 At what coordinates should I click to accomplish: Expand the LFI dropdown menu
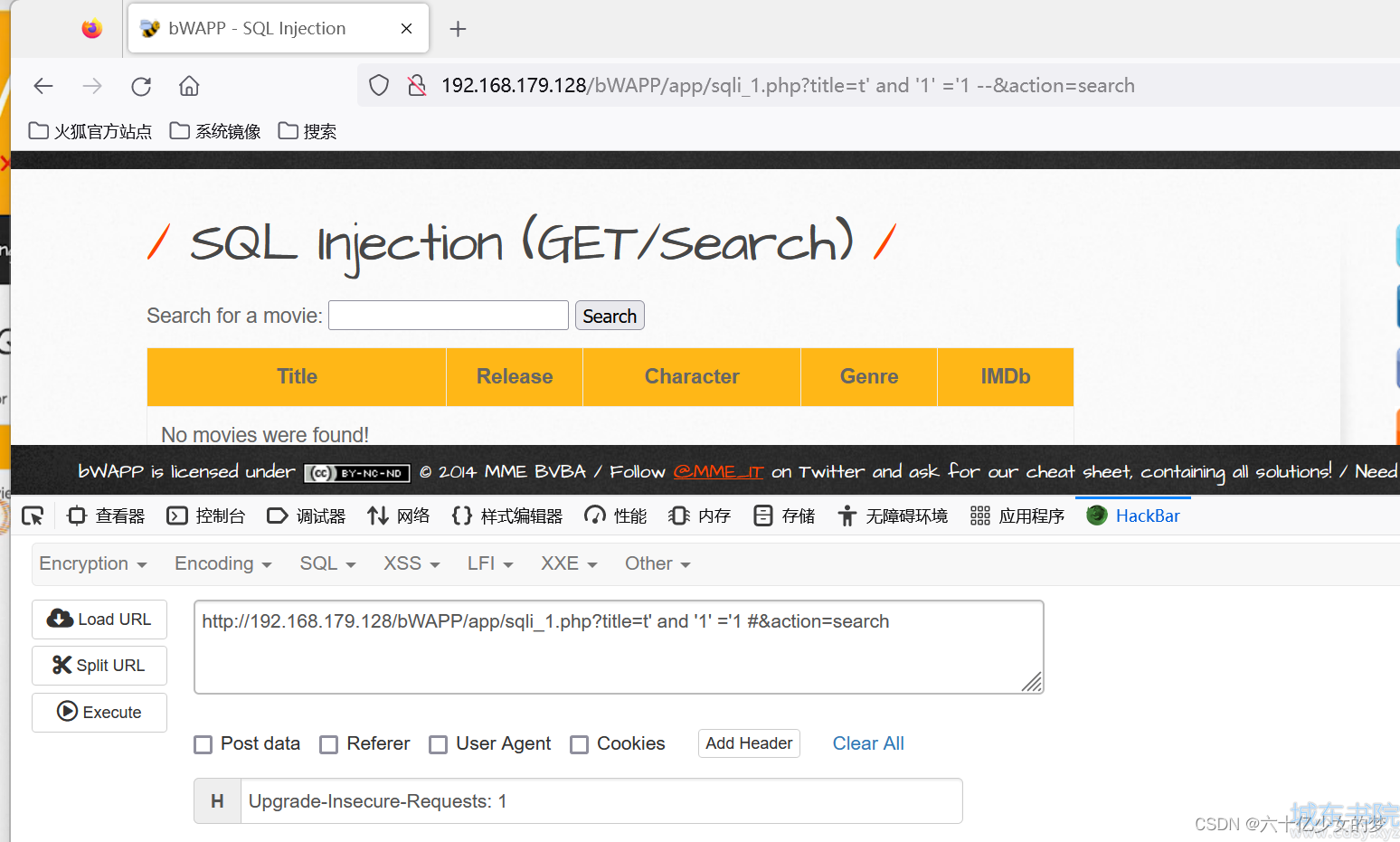(x=490, y=563)
